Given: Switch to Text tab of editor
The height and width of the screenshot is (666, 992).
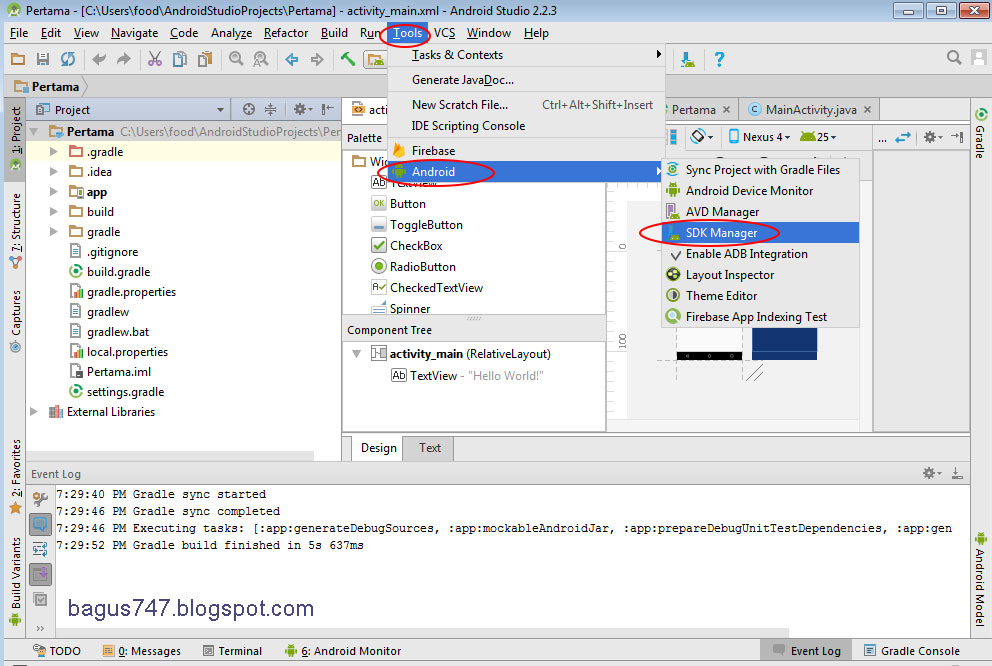Looking at the screenshot, I should click(x=430, y=448).
